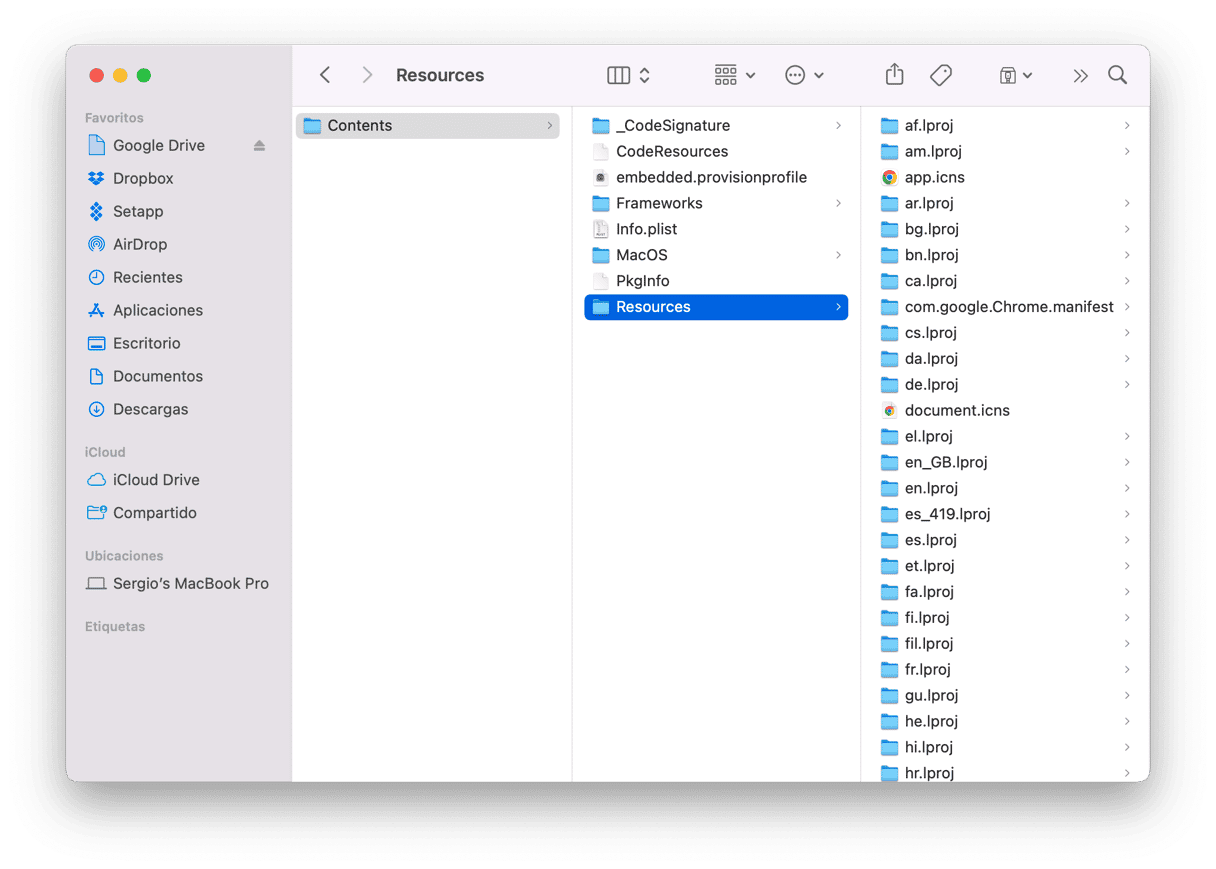This screenshot has width=1216, height=869.
Task: Select AirDrop in the sidebar
Action: 140,245
